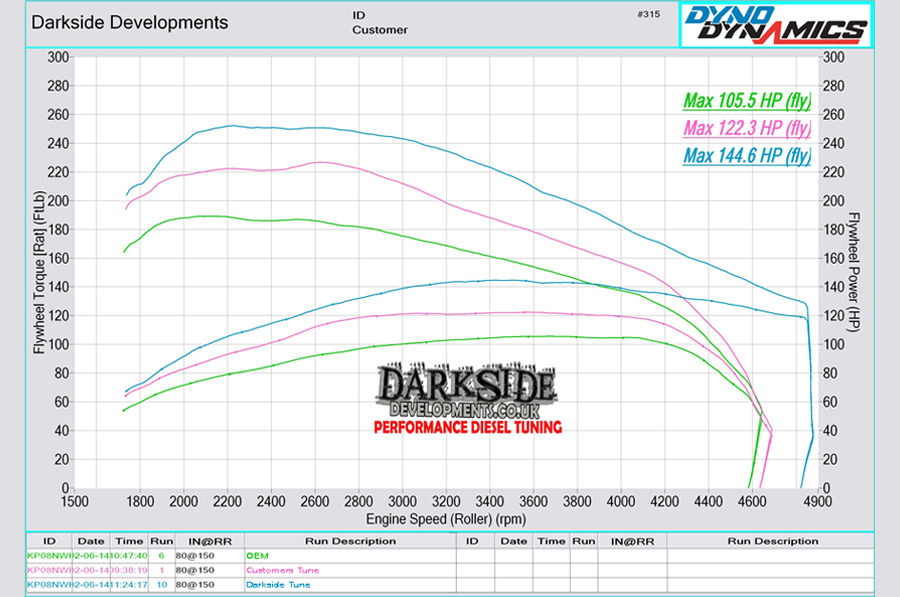900x597 pixels.
Task: Click the Customers Tune run description
Action: point(282,570)
